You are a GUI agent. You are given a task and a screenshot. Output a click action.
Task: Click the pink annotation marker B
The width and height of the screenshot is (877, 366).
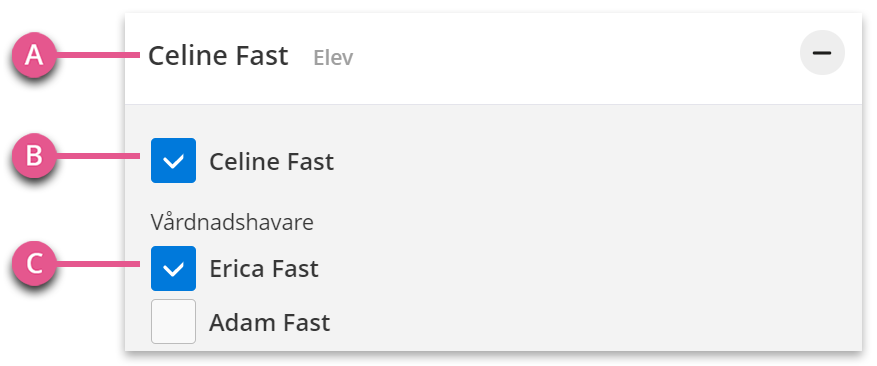coord(34,156)
